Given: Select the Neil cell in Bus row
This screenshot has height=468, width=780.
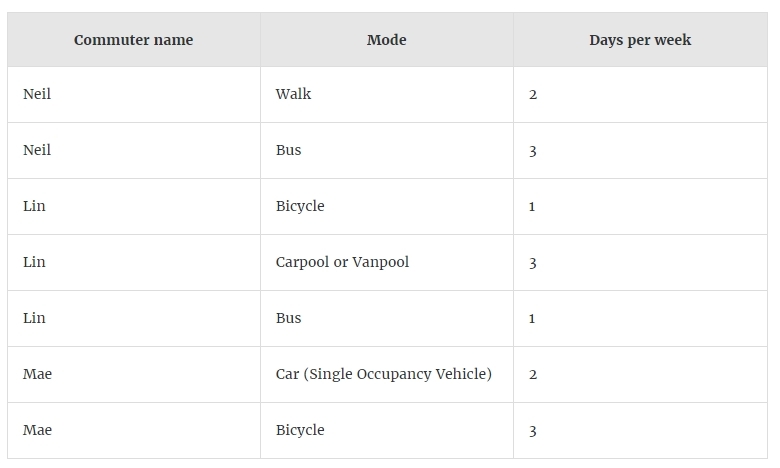Looking at the screenshot, I should tap(134, 151).
